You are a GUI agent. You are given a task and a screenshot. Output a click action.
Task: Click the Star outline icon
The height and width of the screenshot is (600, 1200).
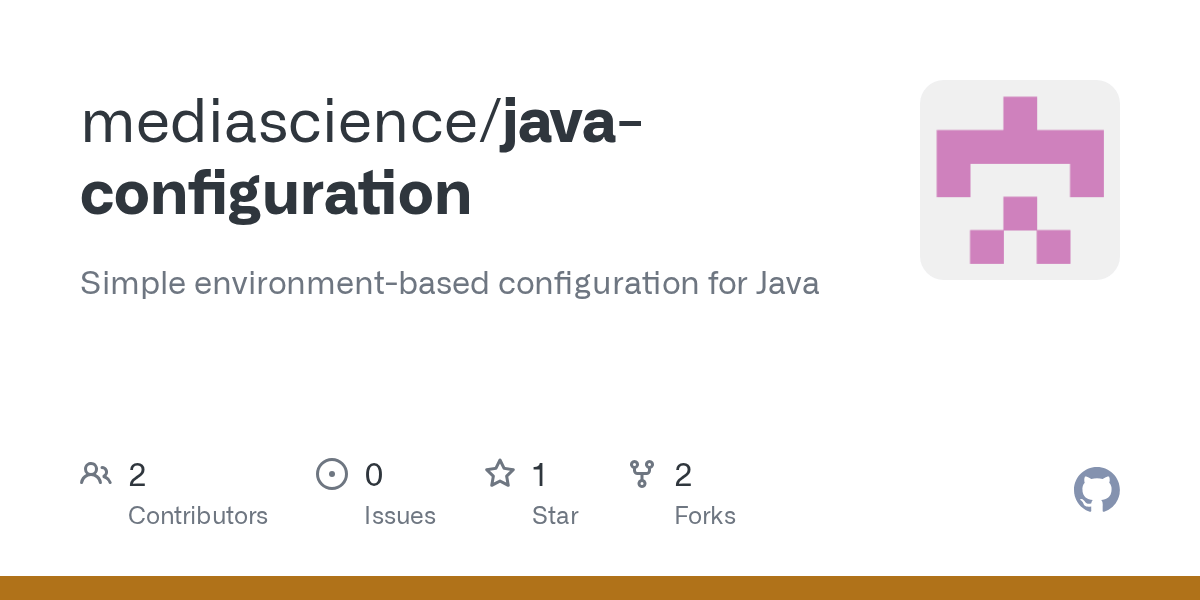(500, 473)
